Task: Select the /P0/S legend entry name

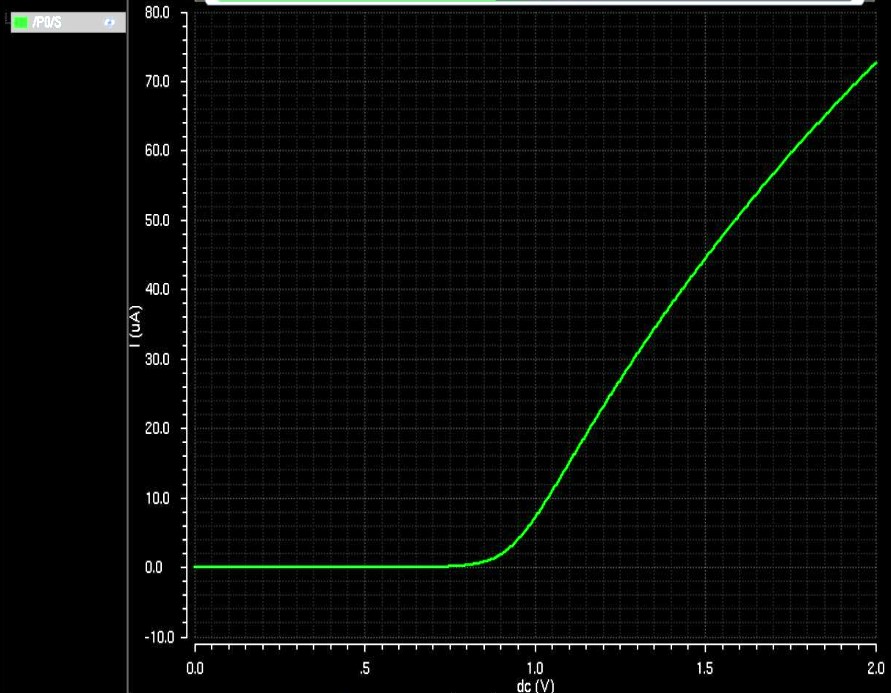Action: [x=47, y=23]
